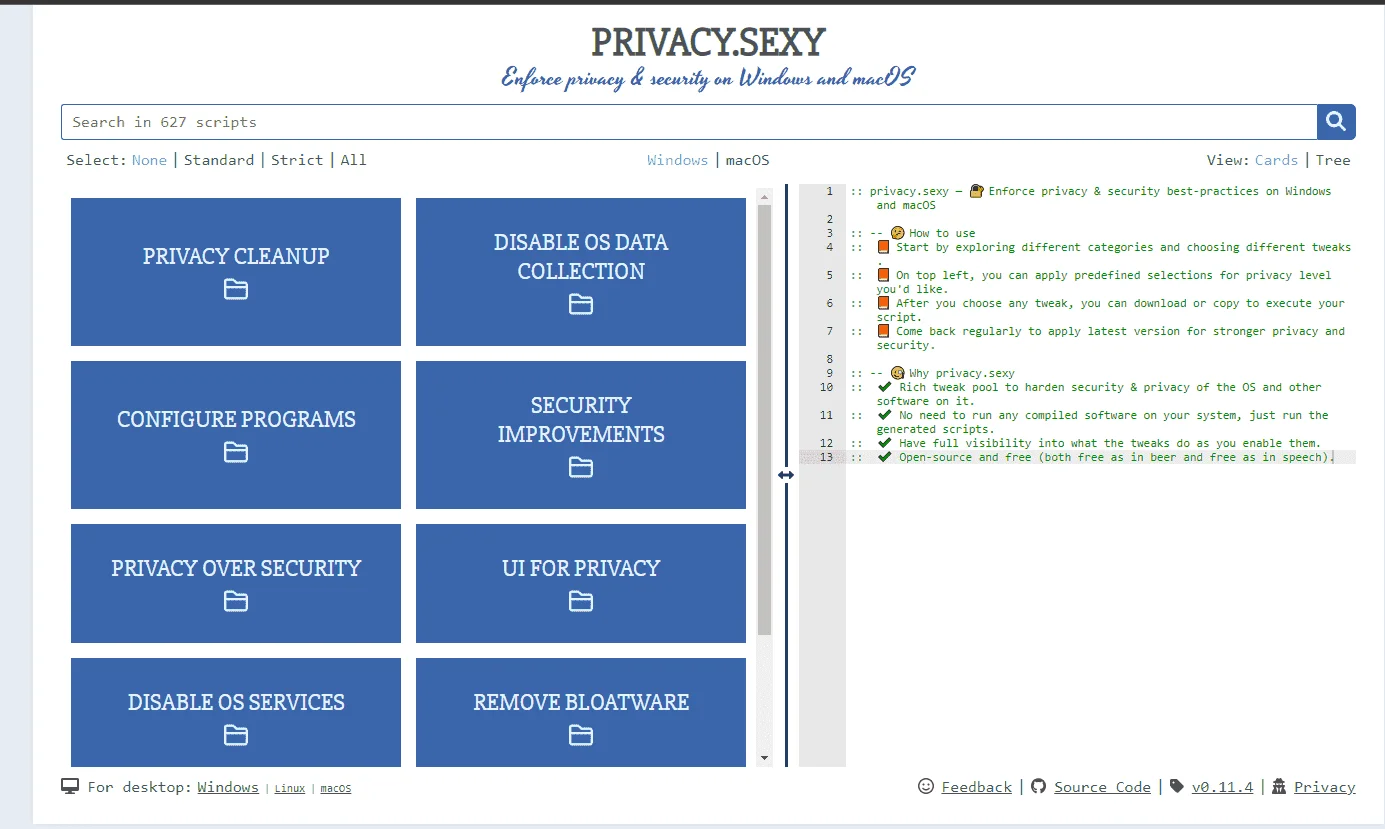The image size is (1385, 829).
Task: Open the folder icon in UI For Privacy card
Action: coord(581,601)
